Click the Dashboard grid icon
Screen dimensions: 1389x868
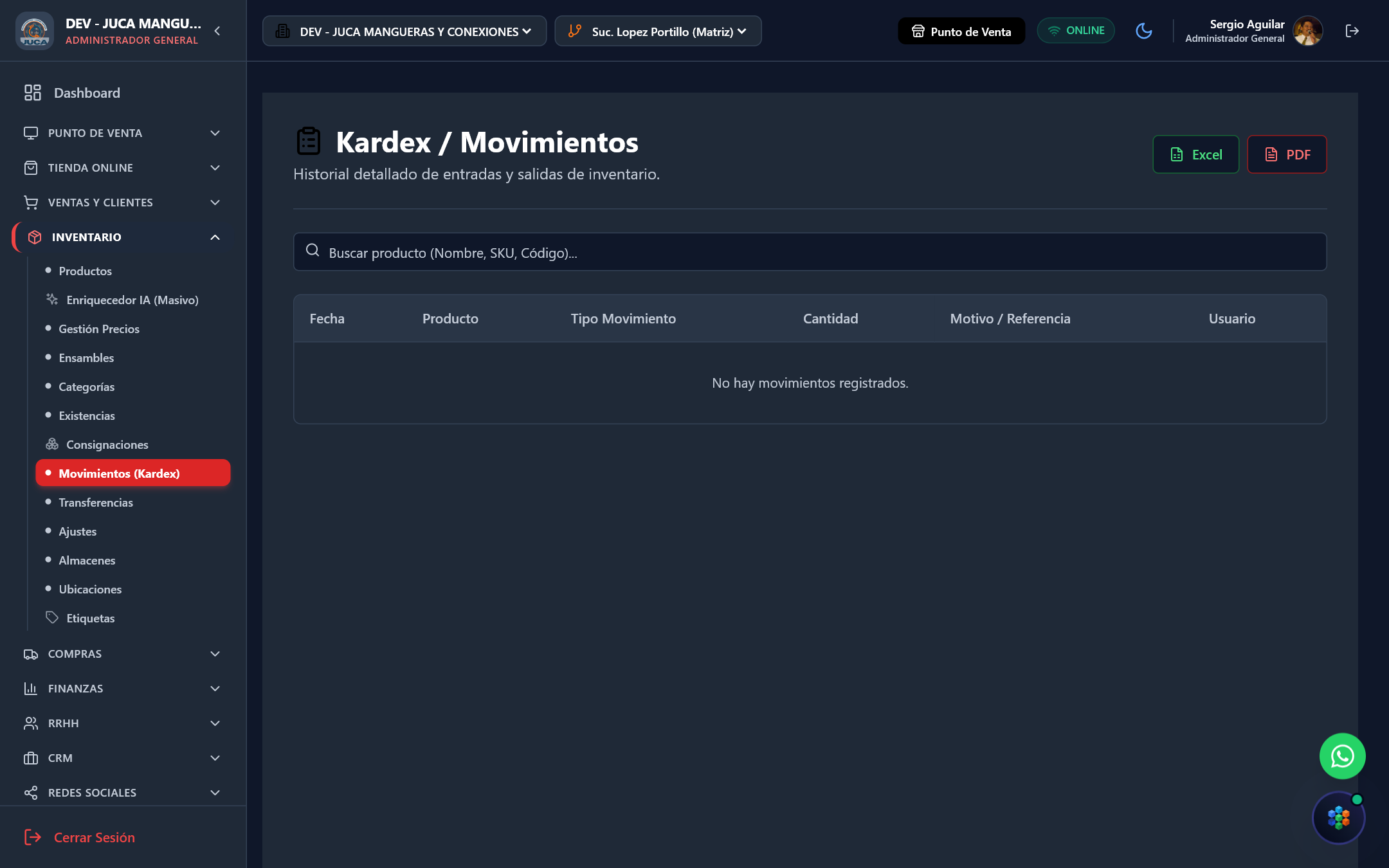point(33,93)
